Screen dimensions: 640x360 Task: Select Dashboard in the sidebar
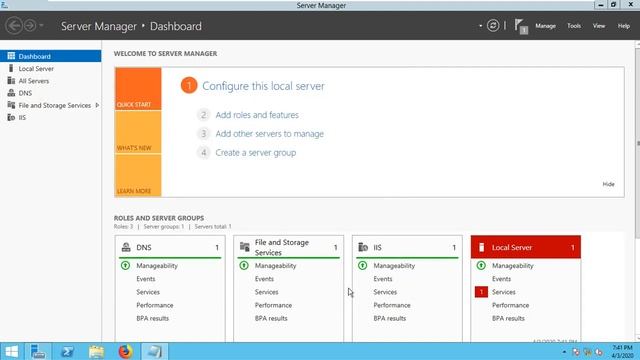(x=51, y=56)
